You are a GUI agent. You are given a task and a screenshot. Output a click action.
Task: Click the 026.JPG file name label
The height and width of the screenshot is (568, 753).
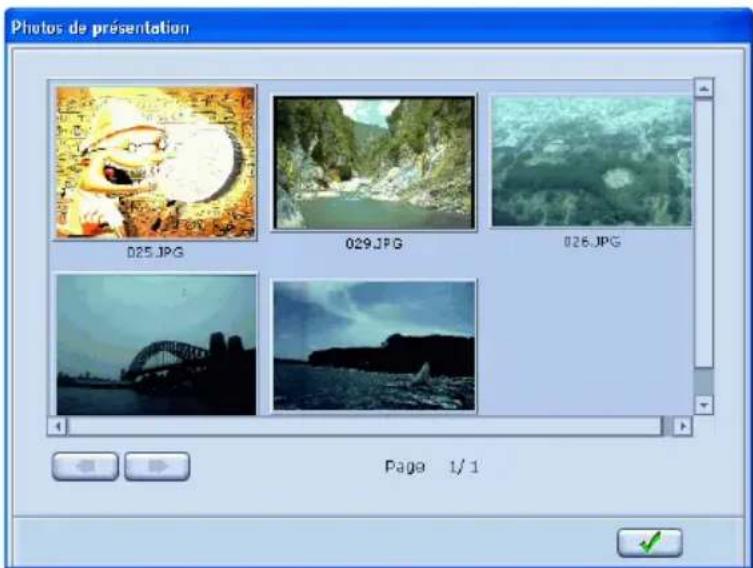(x=592, y=242)
